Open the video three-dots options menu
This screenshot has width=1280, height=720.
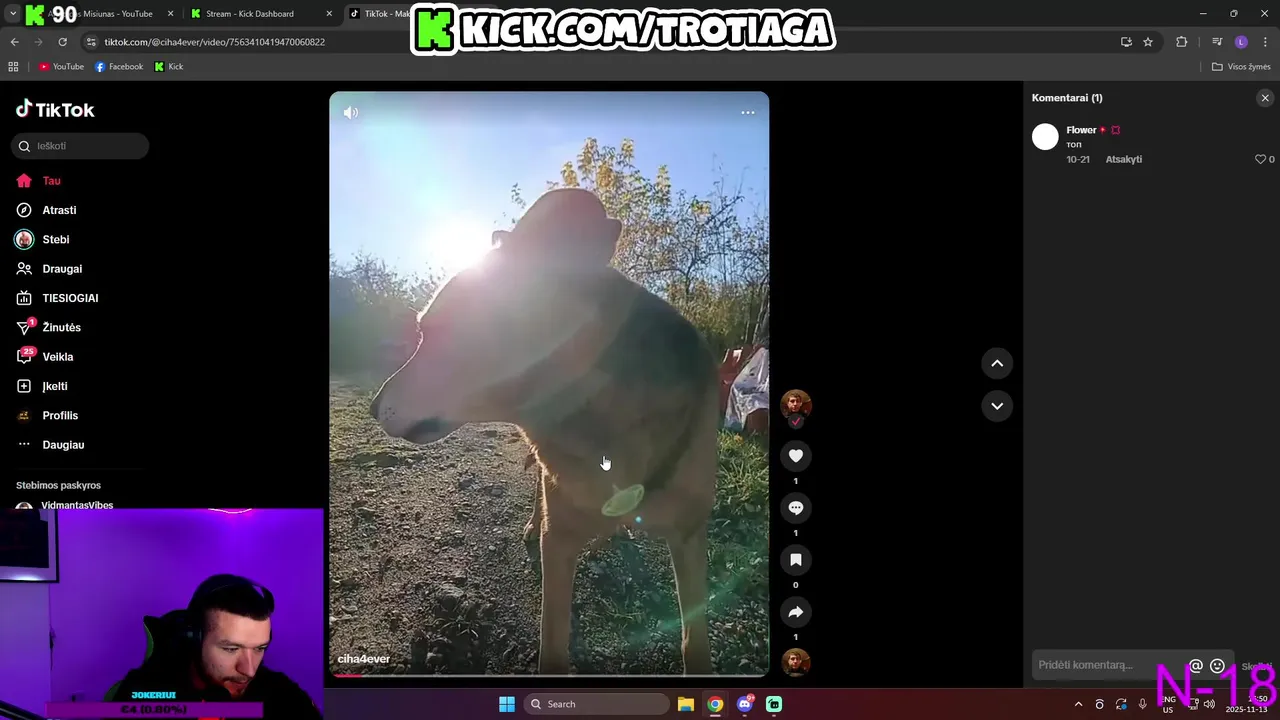pos(748,113)
